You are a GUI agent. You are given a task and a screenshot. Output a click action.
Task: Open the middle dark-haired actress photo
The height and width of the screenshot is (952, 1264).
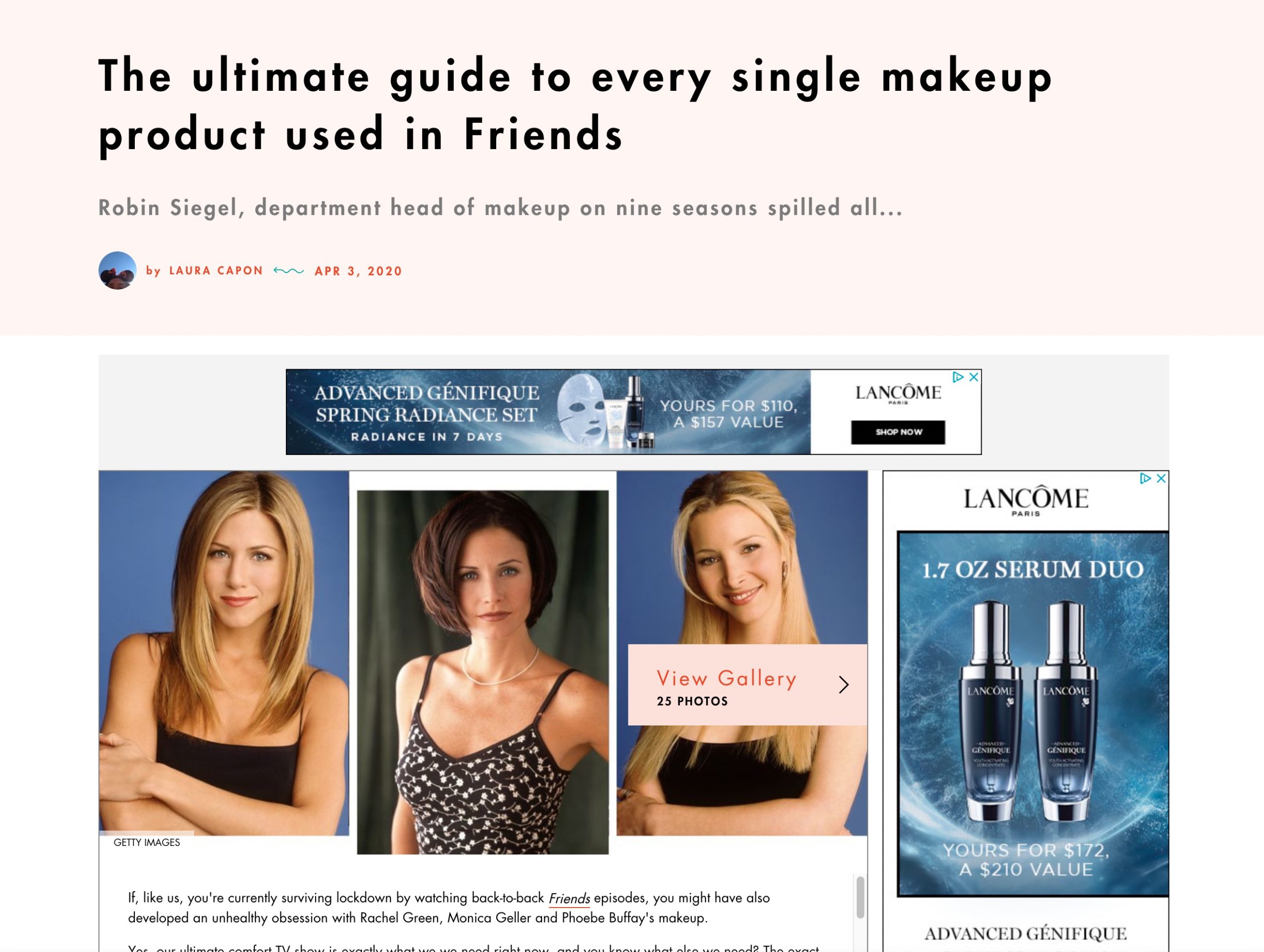pos(483,672)
